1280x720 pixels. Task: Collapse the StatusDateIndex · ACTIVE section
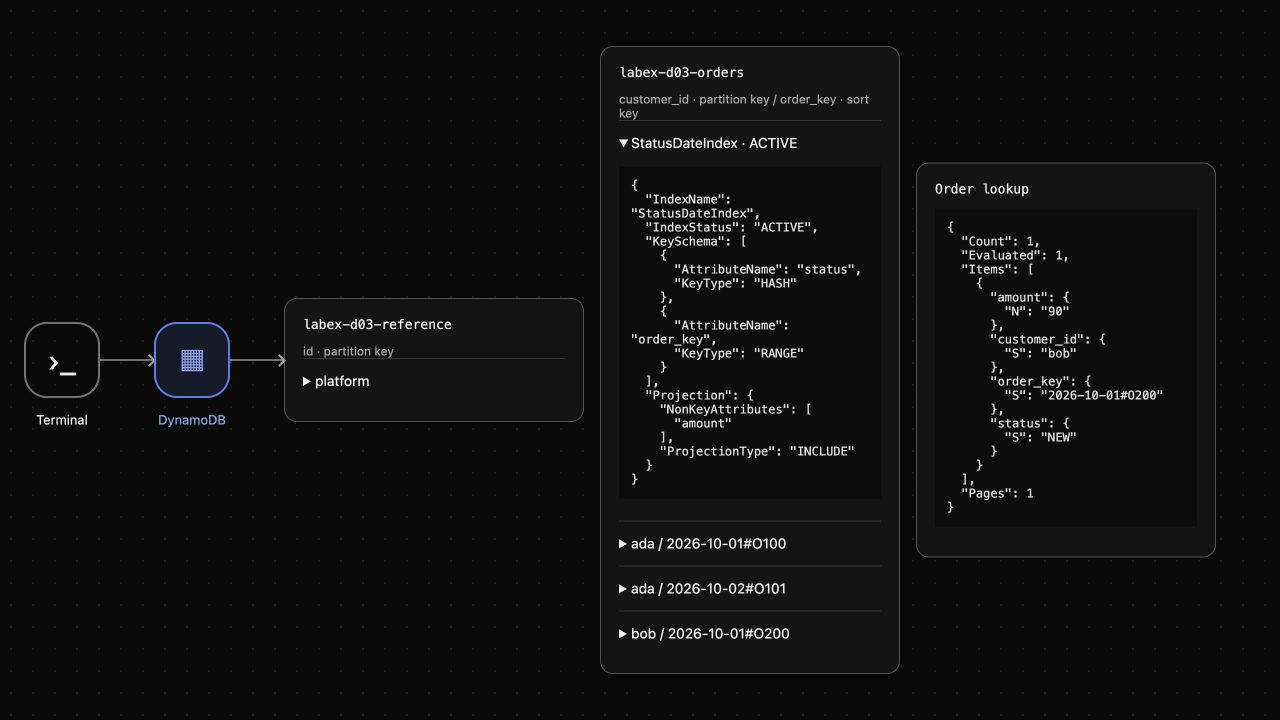pos(750,143)
